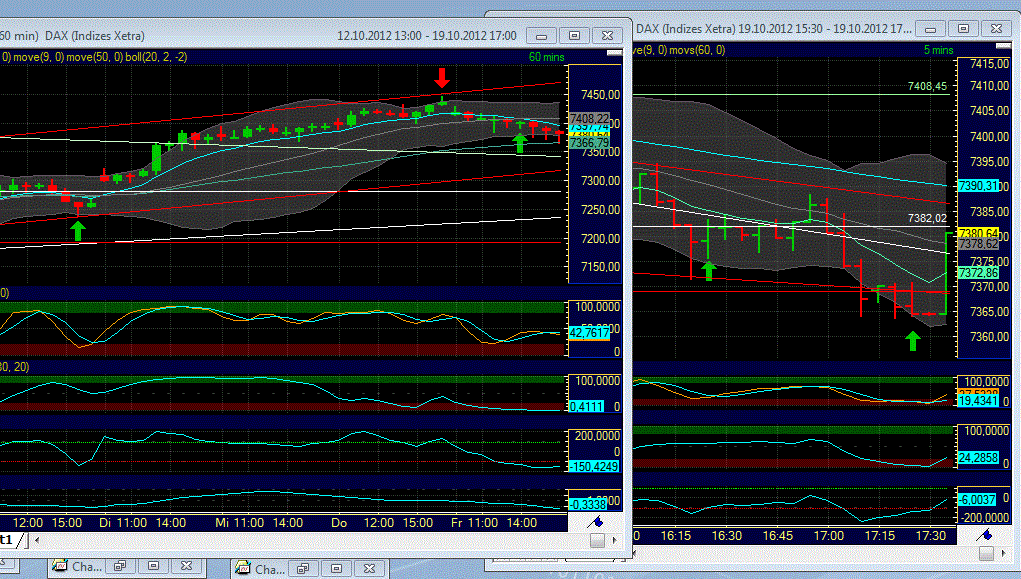Click the restore icon beside the second Cha taskbar entry
Screen dimensions: 1021x579
tap(303, 566)
